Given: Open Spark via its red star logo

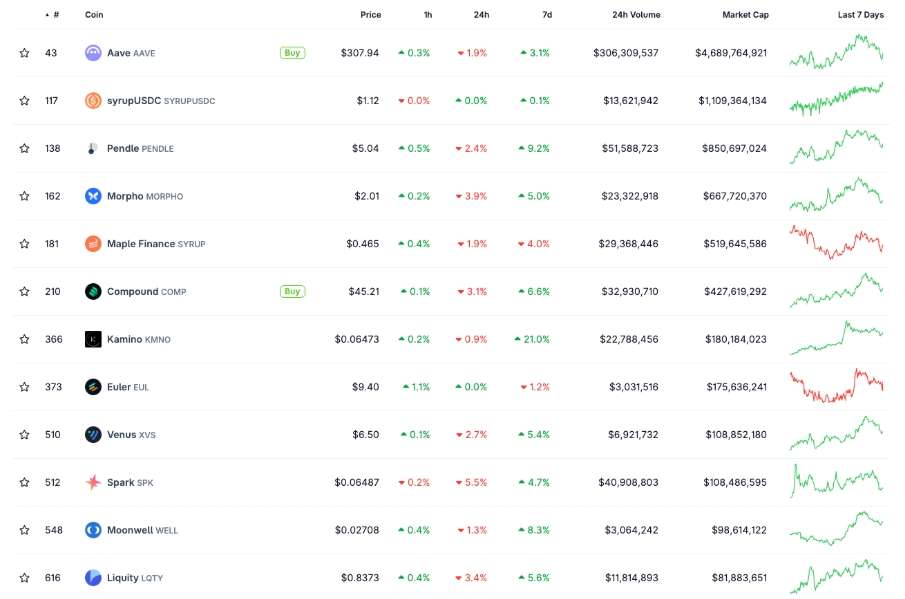Looking at the screenshot, I should (x=93, y=482).
